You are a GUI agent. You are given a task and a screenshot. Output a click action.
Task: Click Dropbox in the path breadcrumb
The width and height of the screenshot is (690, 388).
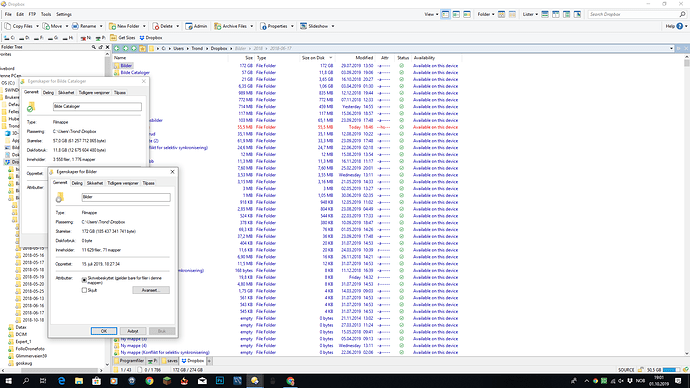(219, 48)
